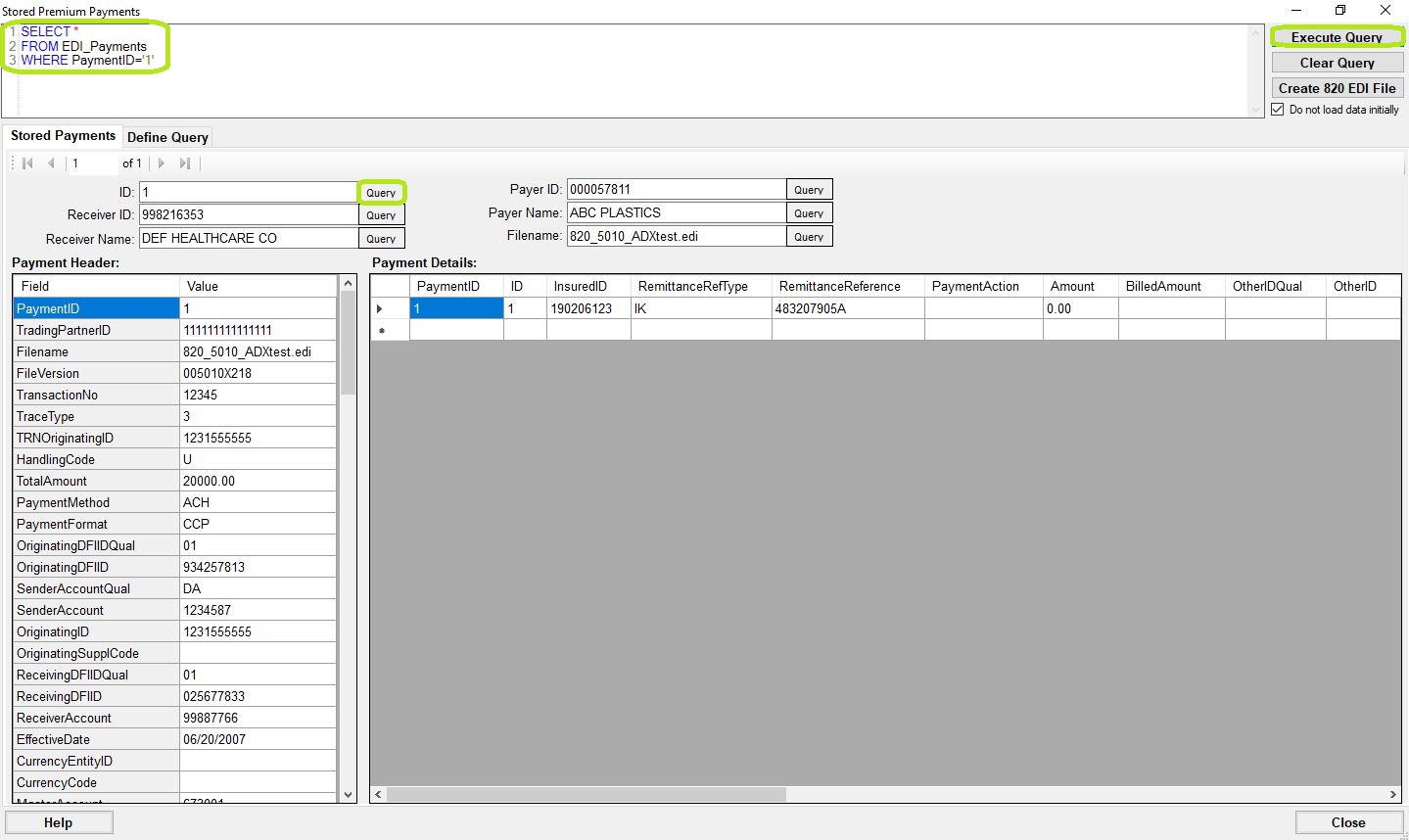Viewport: 1409px width, 840px height.
Task: Click Payment Details horizontal scrollbar thumb
Action: point(587,794)
